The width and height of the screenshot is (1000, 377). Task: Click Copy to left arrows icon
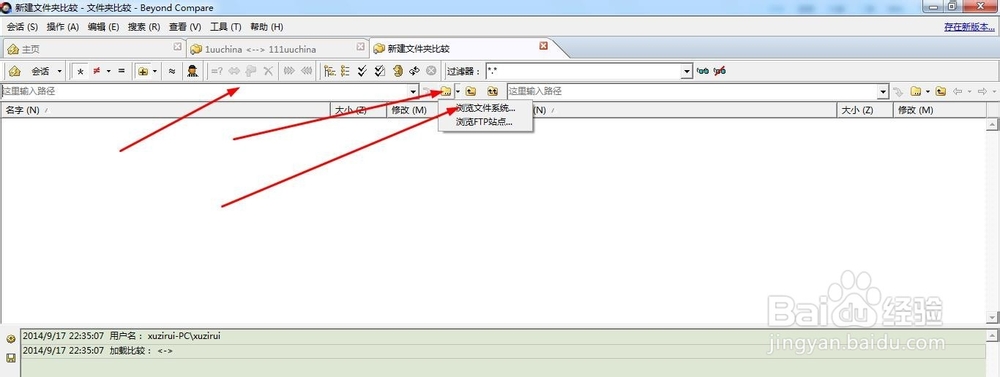pyautogui.click(x=307, y=71)
